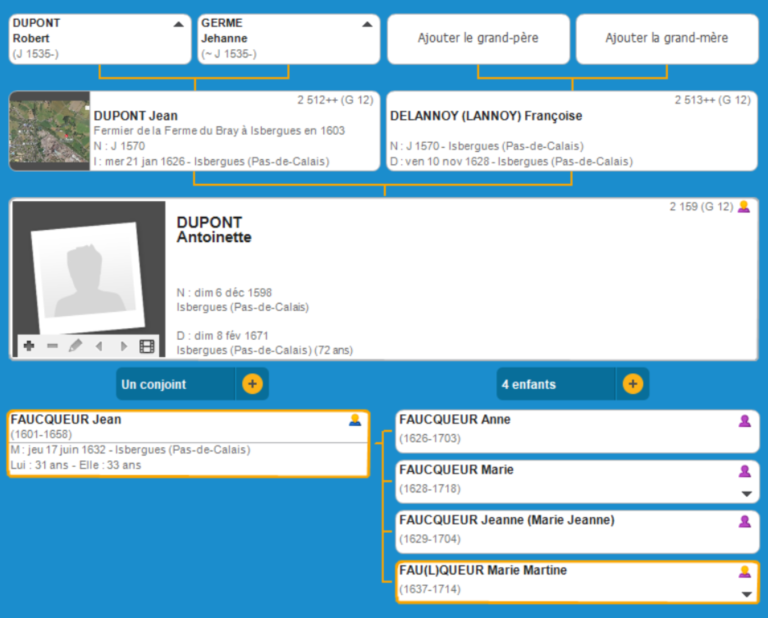Viewport: 768px width, 618px height.
Task: Click Ajouter le grand-père button
Action: (477, 38)
